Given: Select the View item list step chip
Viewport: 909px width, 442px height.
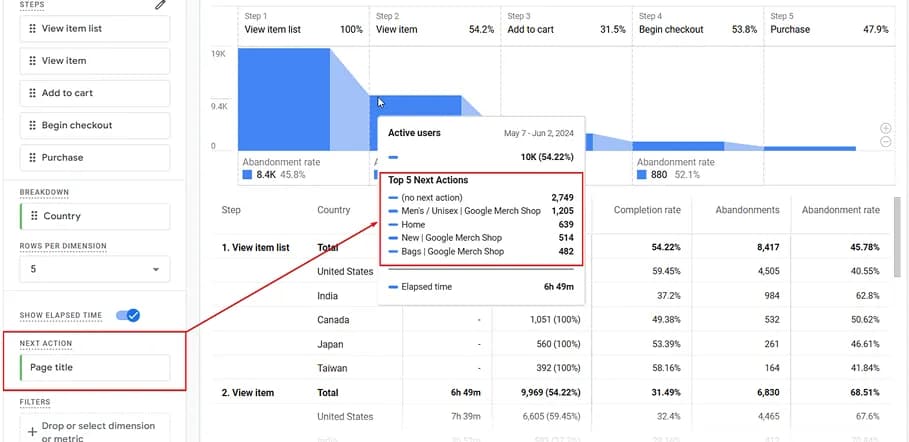Looking at the screenshot, I should (94, 28).
